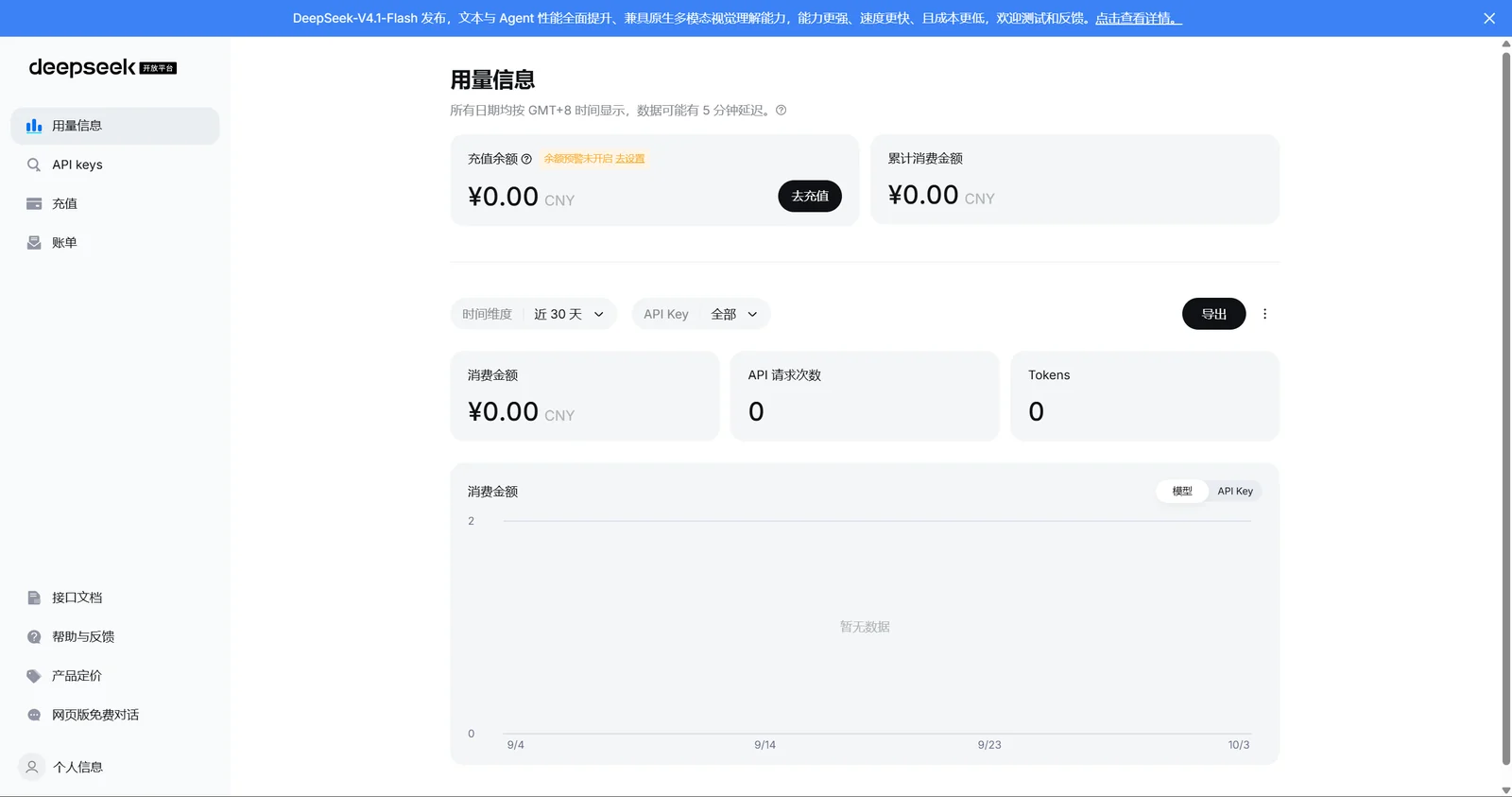
Task: Open the 时间维度 近 30 天 dropdown
Action: [x=534, y=314]
